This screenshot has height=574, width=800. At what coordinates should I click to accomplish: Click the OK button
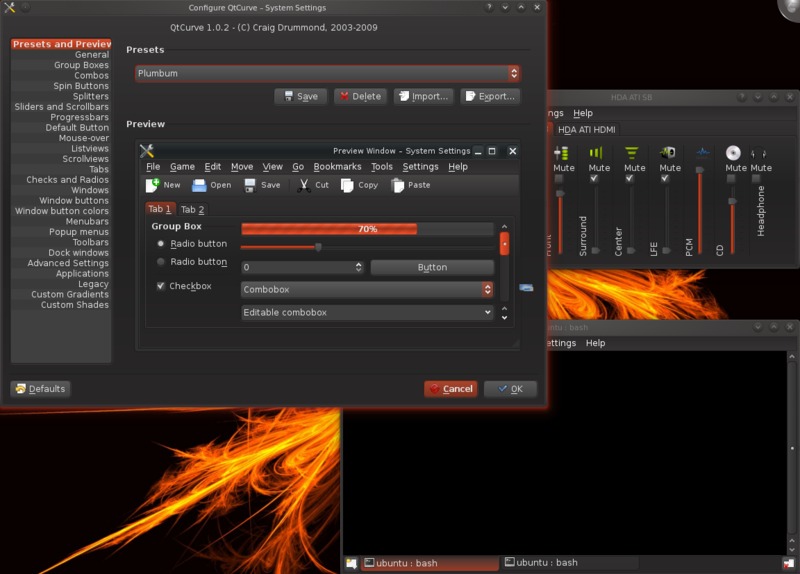pos(510,389)
